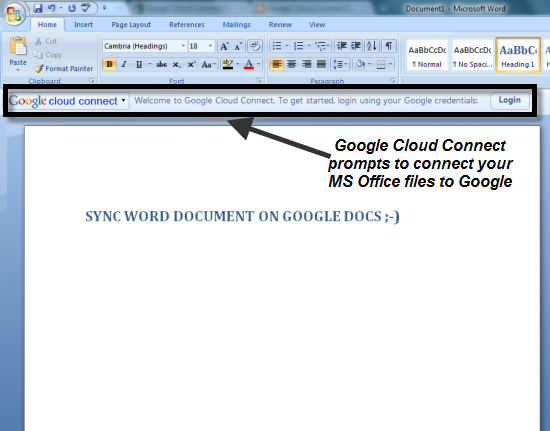Expand the Paste options arrow

pyautogui.click(x=18, y=70)
